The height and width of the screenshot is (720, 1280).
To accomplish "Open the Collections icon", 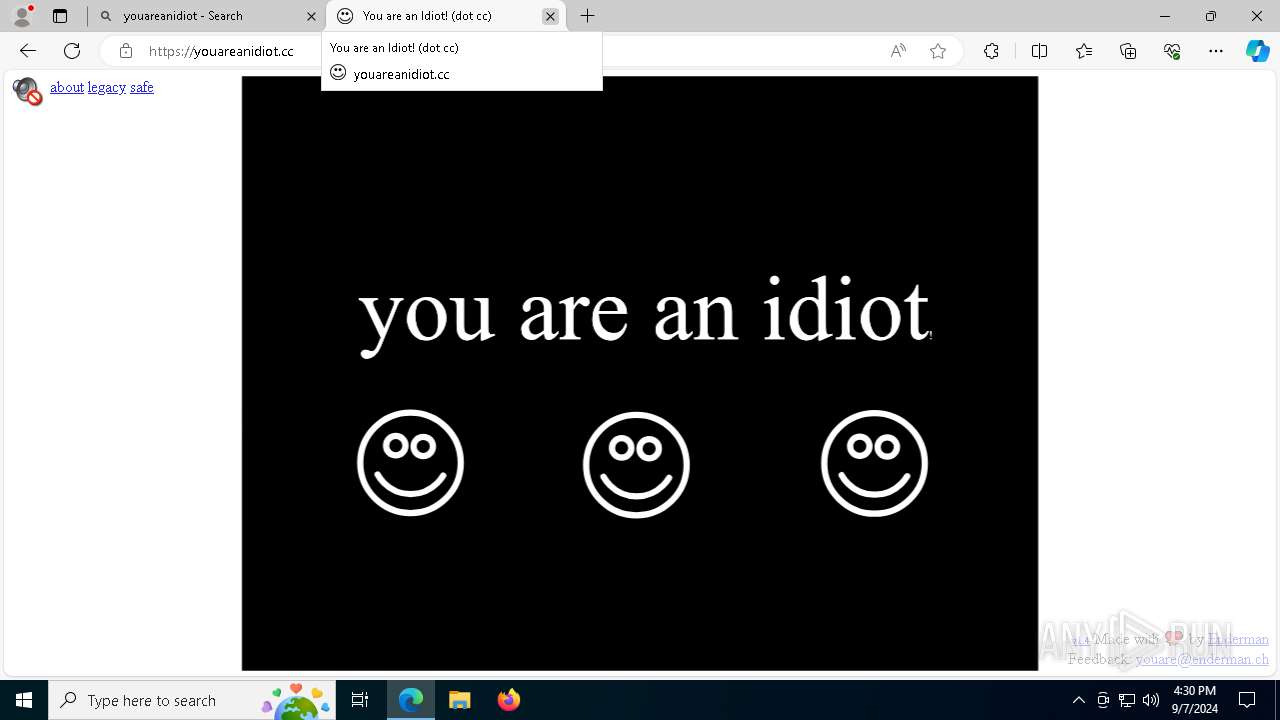I will [1128, 51].
